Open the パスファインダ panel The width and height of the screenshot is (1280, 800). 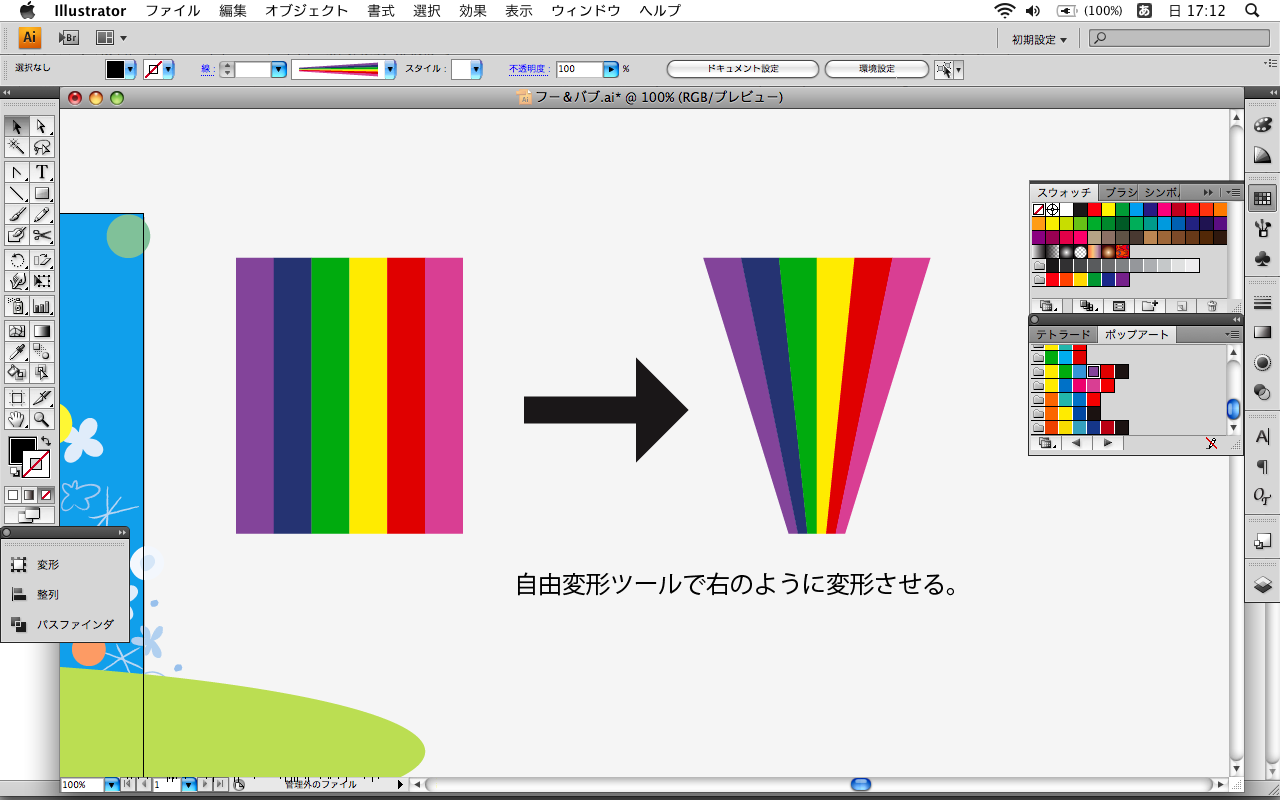(x=64, y=624)
